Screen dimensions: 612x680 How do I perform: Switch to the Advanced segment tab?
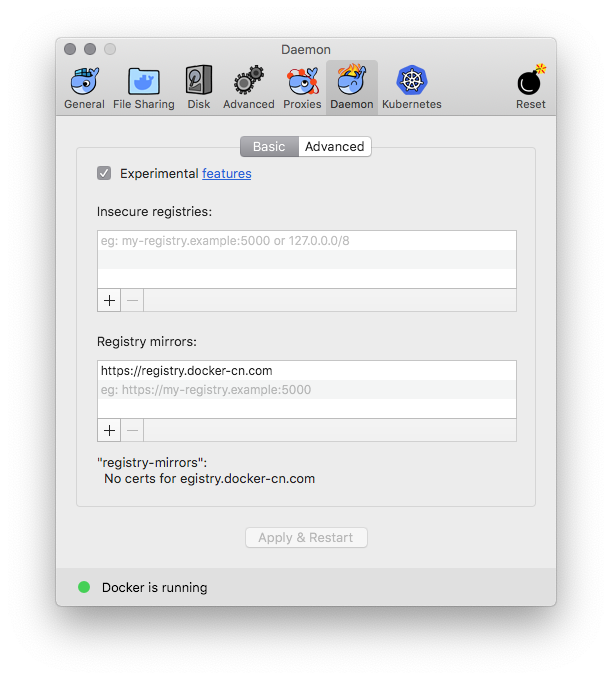(334, 147)
